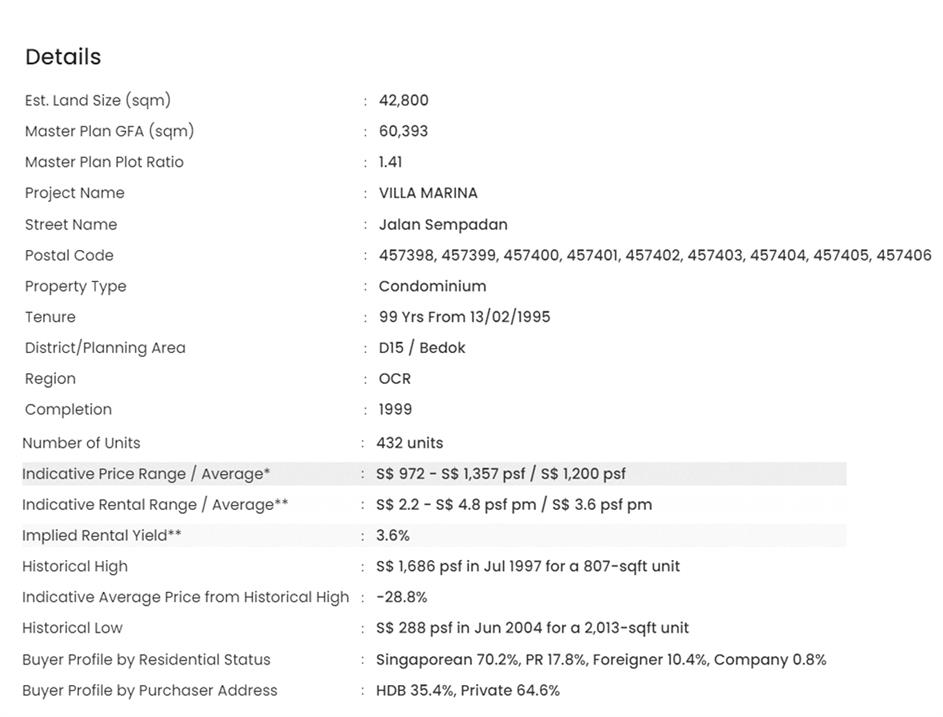Click the tenure value starting 99 Yrs
The width and height of the screenshot is (943, 717).
pyautogui.click(x=464, y=317)
